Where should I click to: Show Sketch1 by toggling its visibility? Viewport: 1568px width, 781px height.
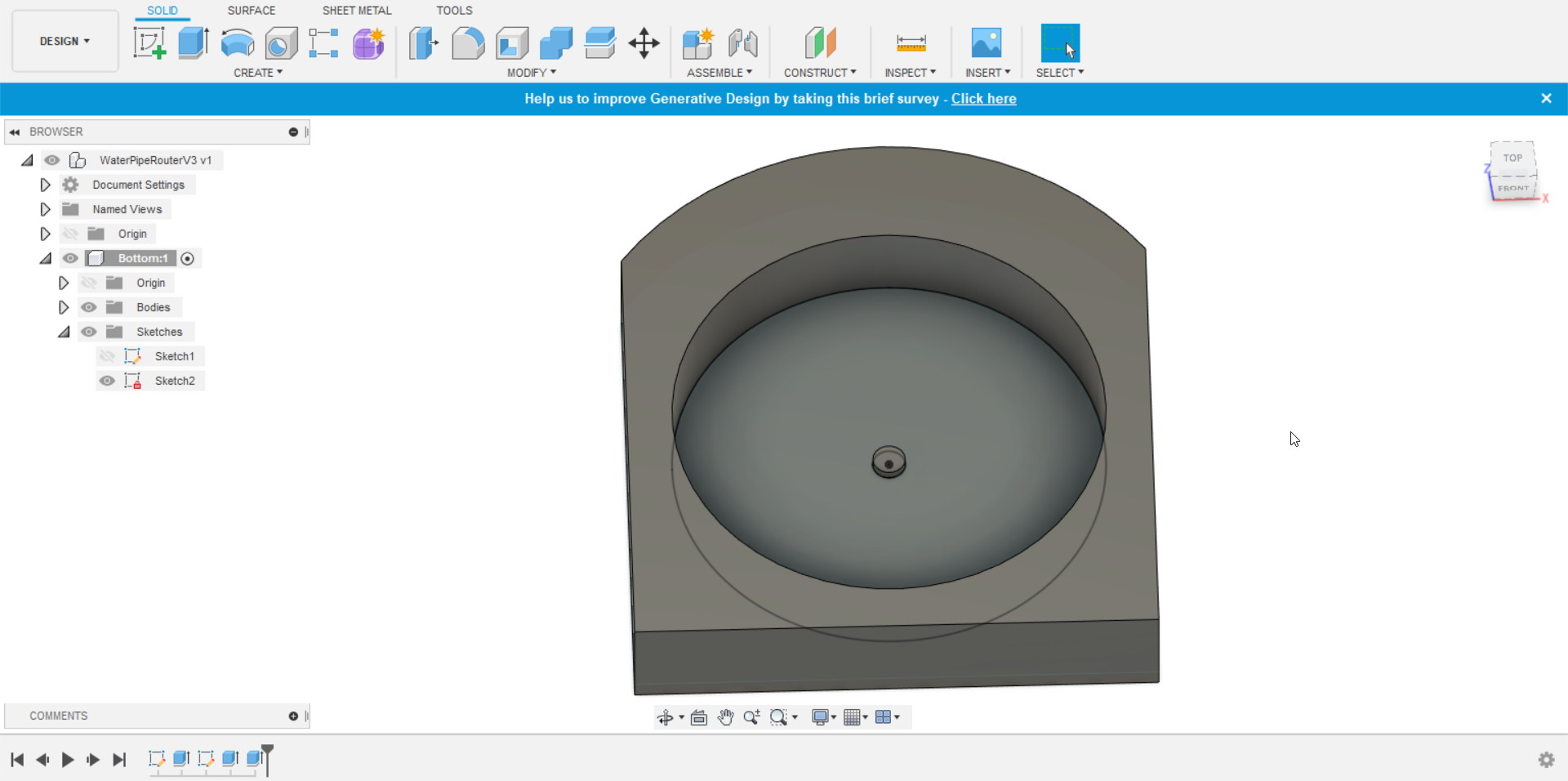point(107,356)
